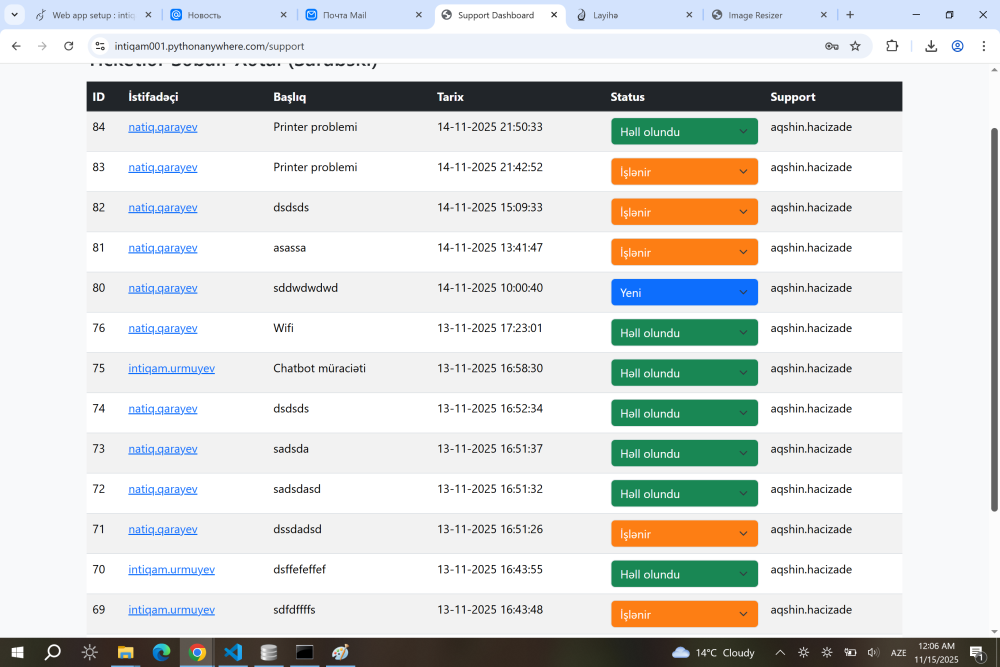
Task: Open the browser Downloads icon
Action: (930, 46)
